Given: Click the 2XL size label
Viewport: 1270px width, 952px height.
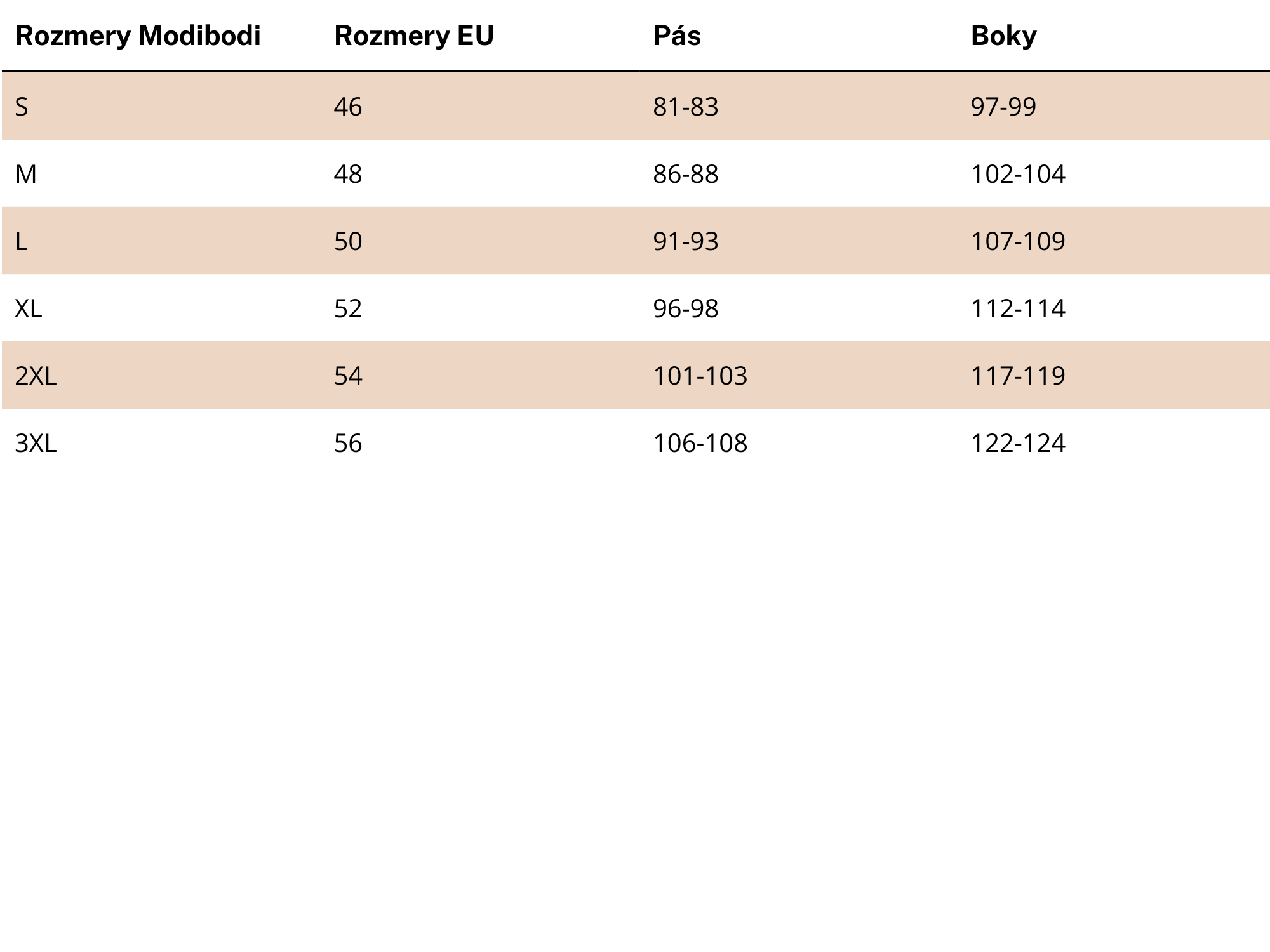Looking at the screenshot, I should pyautogui.click(x=36, y=376).
